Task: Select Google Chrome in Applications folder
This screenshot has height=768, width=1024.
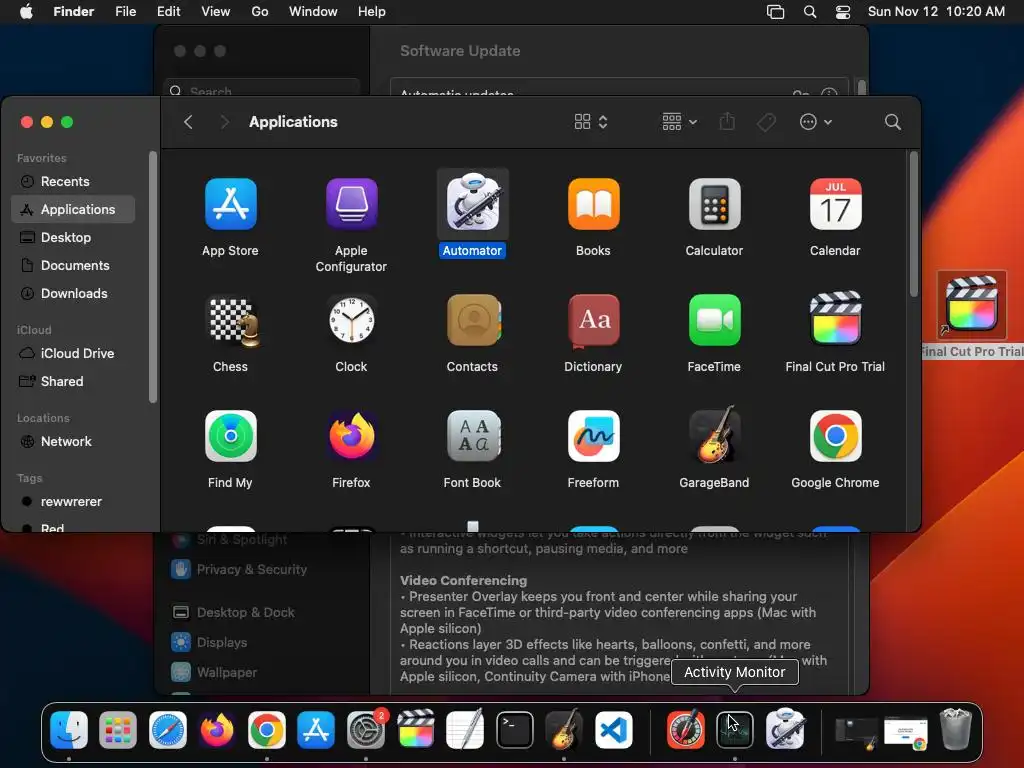Action: (x=835, y=436)
